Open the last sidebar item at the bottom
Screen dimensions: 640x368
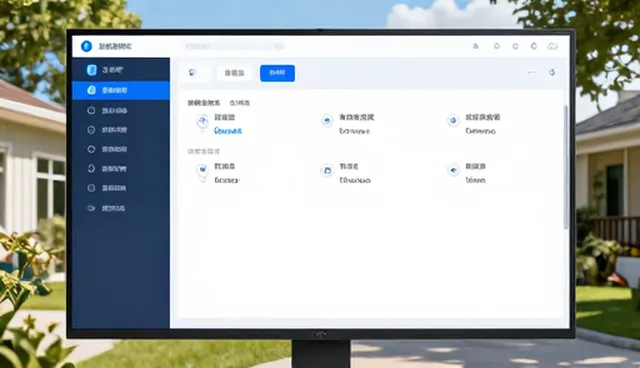121,208
